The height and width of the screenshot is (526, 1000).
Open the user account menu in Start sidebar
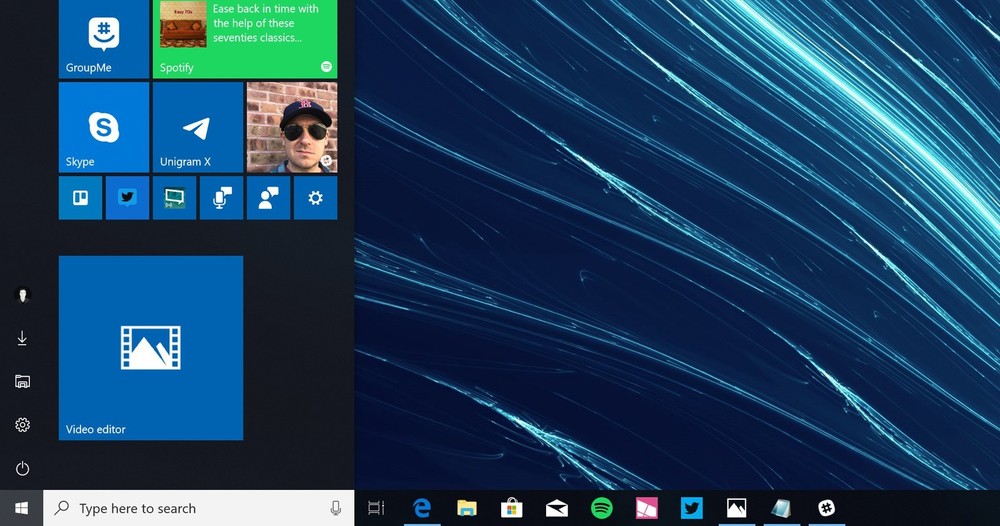tap(22, 295)
